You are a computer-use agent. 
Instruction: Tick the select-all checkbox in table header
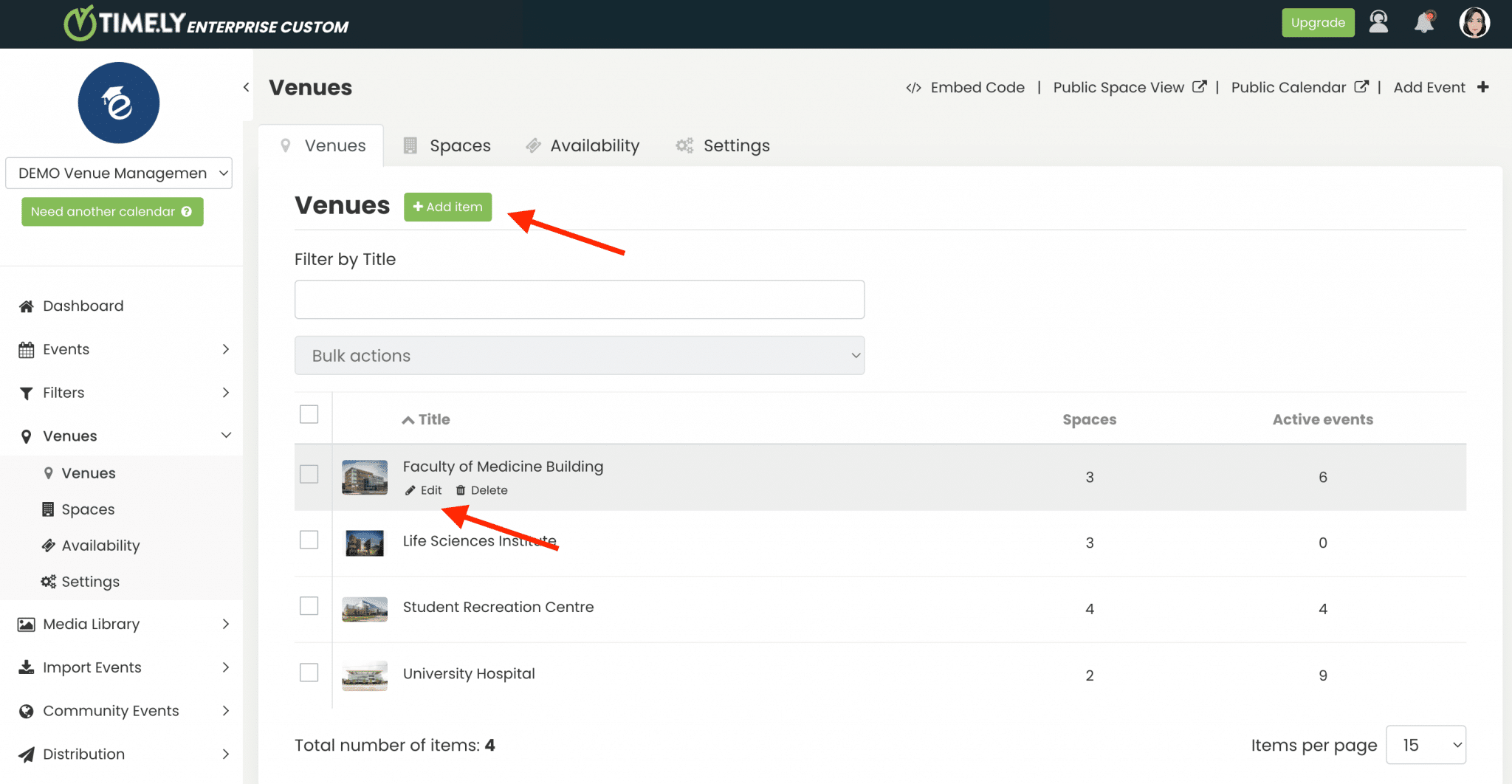[309, 415]
